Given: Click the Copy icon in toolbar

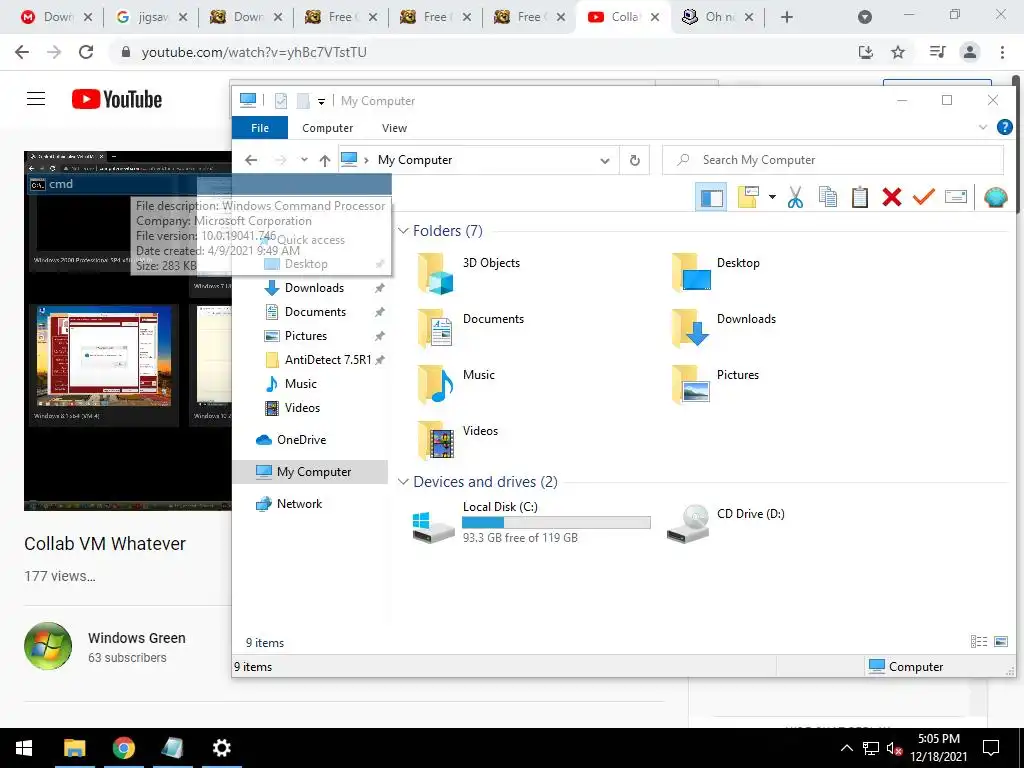Looking at the screenshot, I should 827,197.
